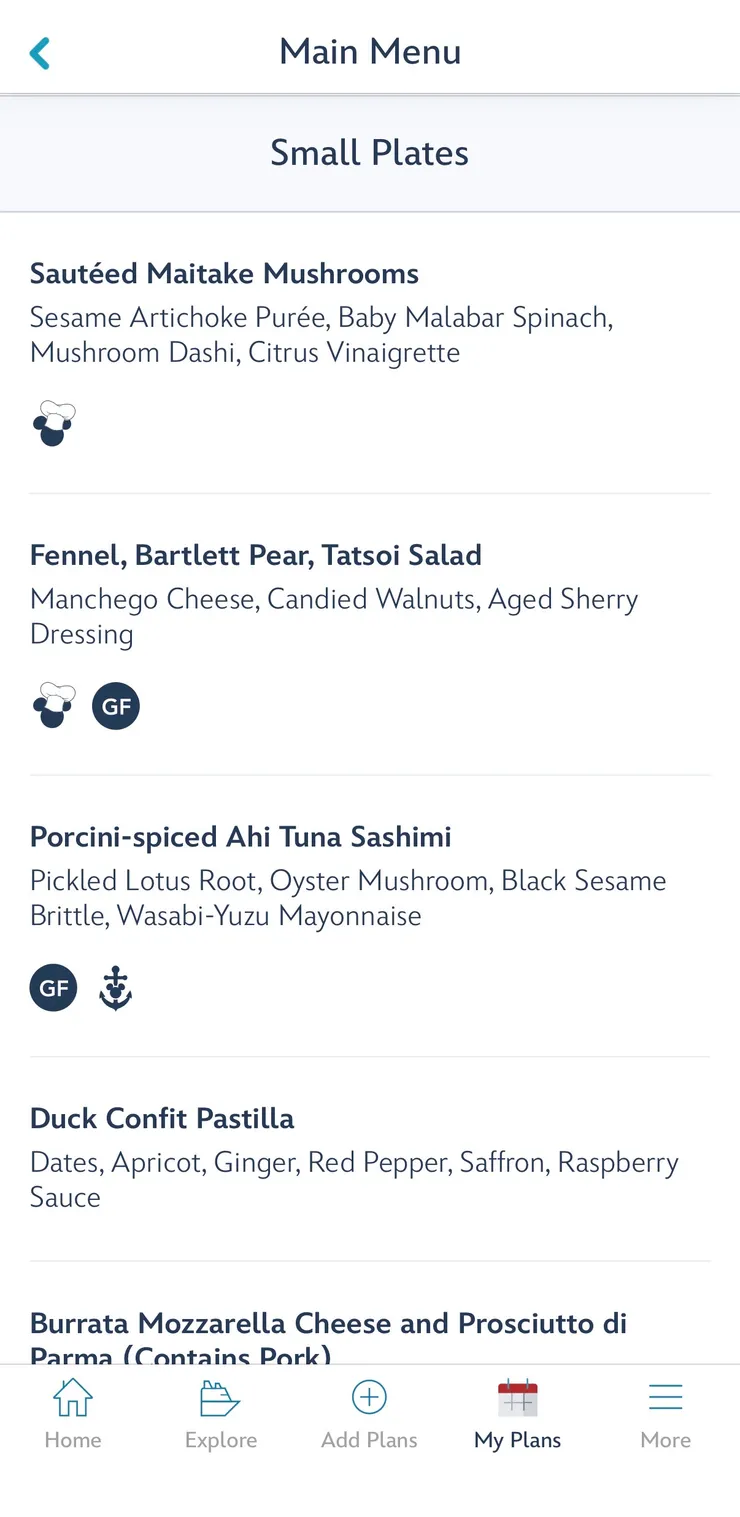The width and height of the screenshot is (740, 1517).
Task: Tap Sautéed Maitake Mushrooms ingredients description
Action: pyautogui.click(x=321, y=335)
